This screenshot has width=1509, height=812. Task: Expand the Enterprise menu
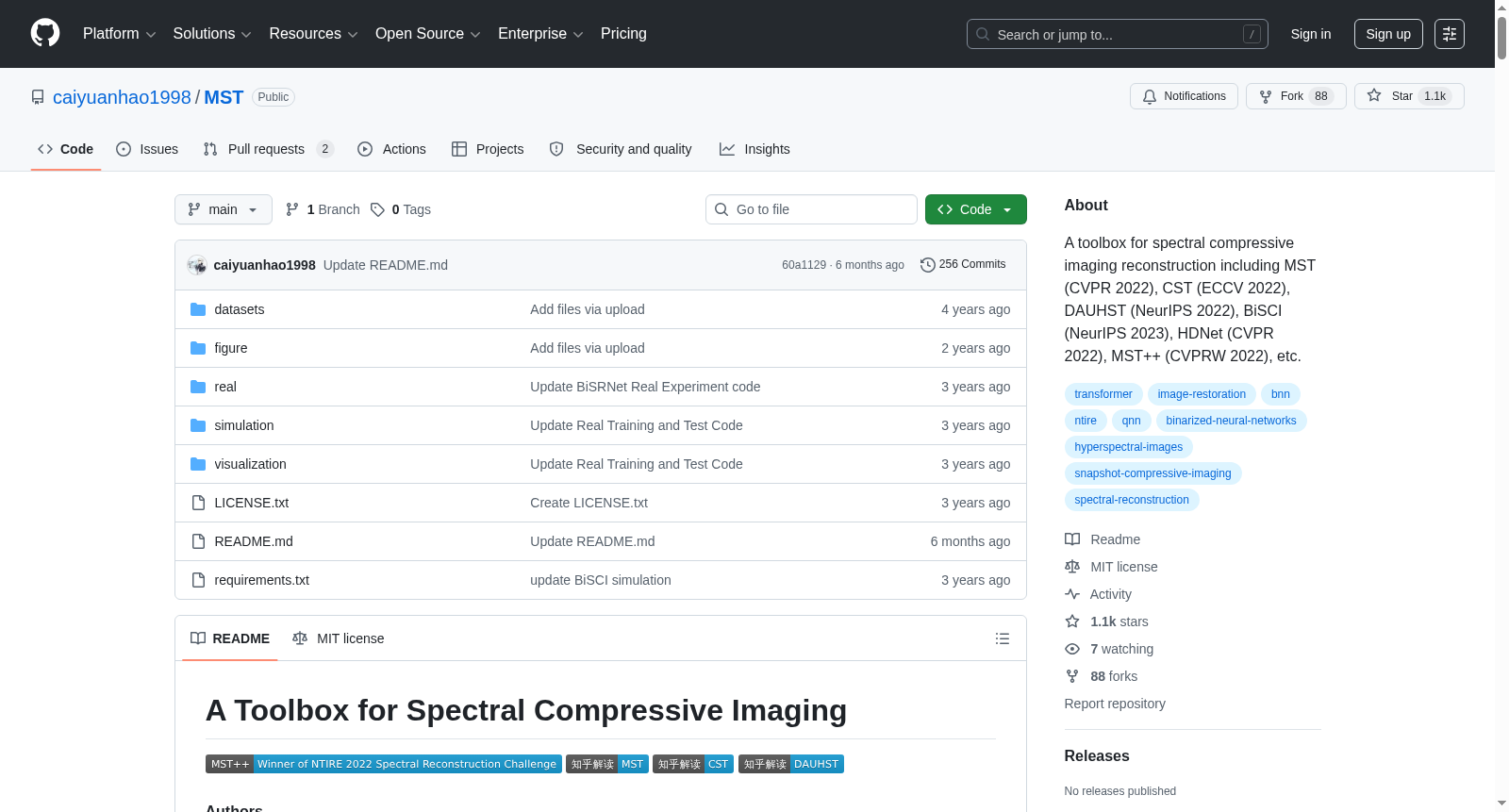point(540,34)
